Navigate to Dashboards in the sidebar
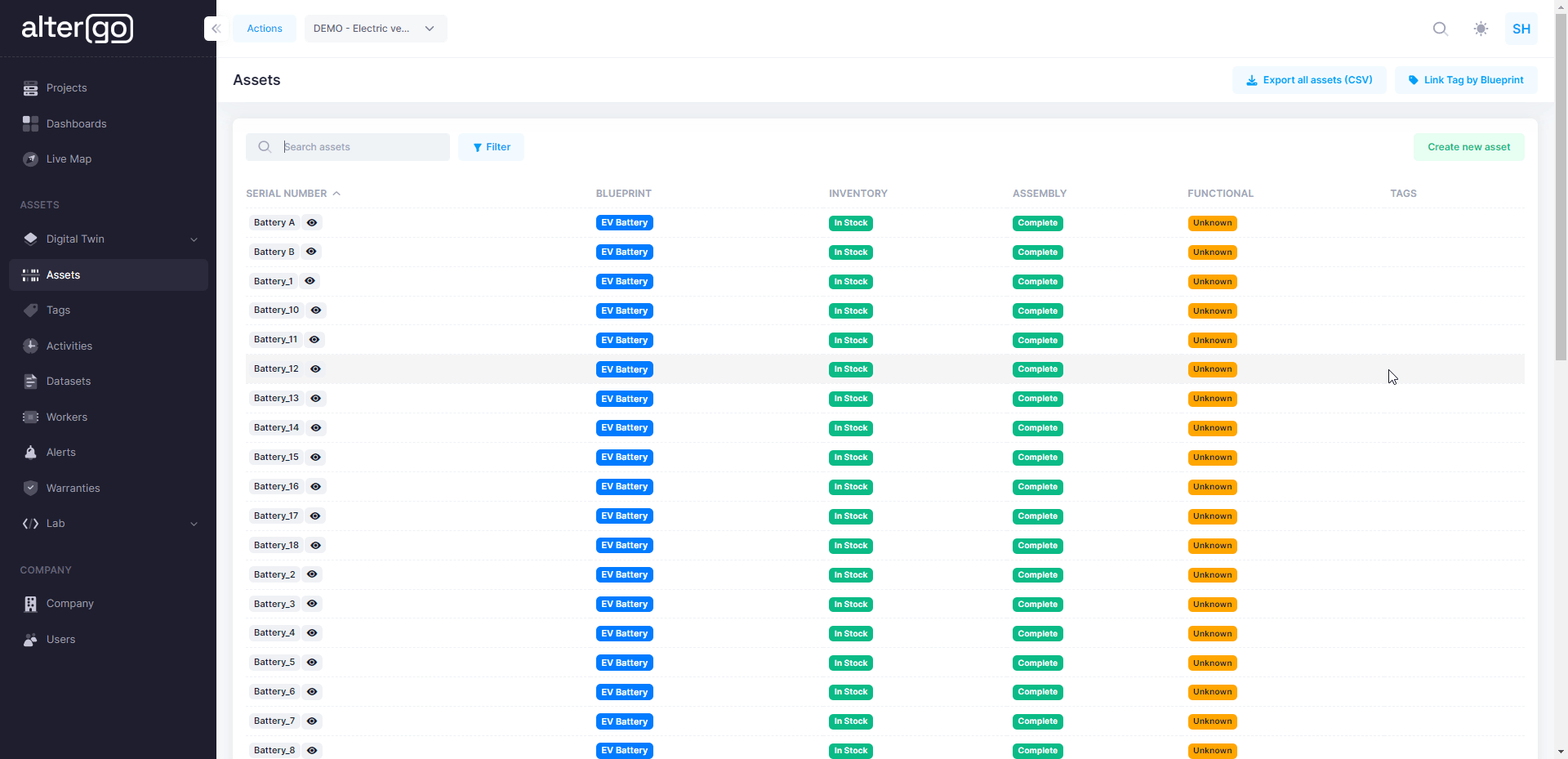 coord(76,124)
